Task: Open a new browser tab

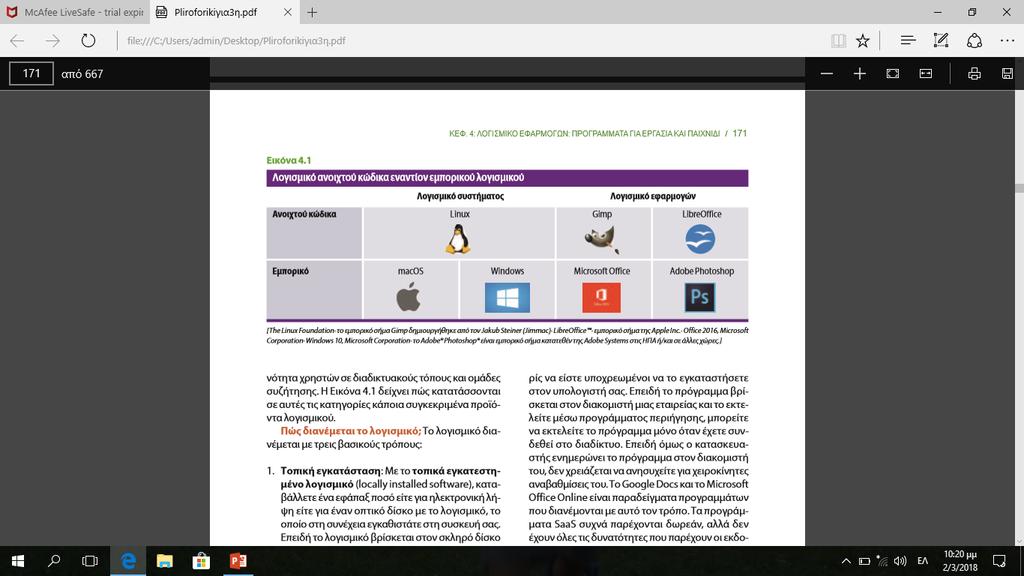Action: [312, 12]
